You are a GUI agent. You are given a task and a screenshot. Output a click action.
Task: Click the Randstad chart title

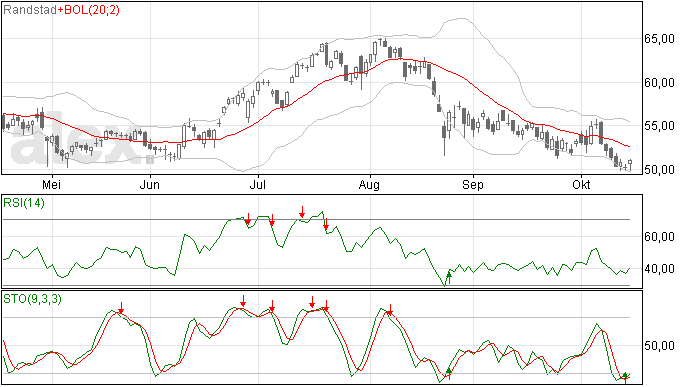click(x=30, y=10)
